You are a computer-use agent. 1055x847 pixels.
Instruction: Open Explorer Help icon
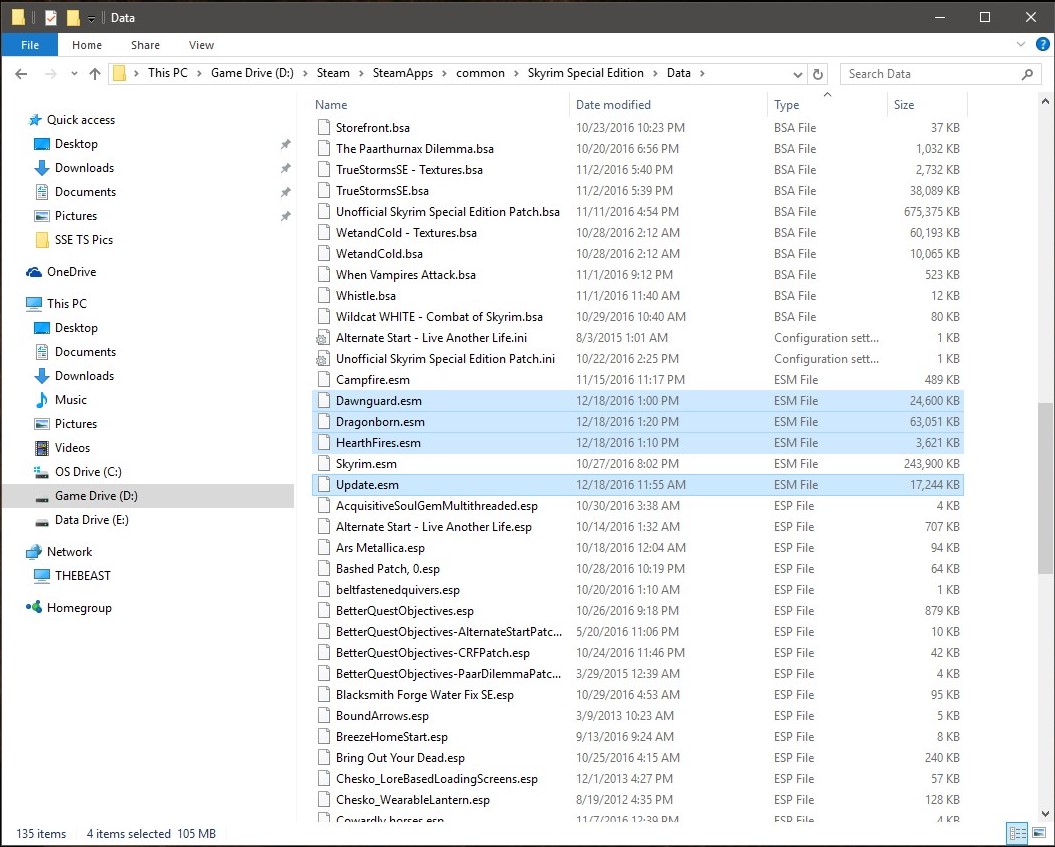pyautogui.click(x=1042, y=45)
